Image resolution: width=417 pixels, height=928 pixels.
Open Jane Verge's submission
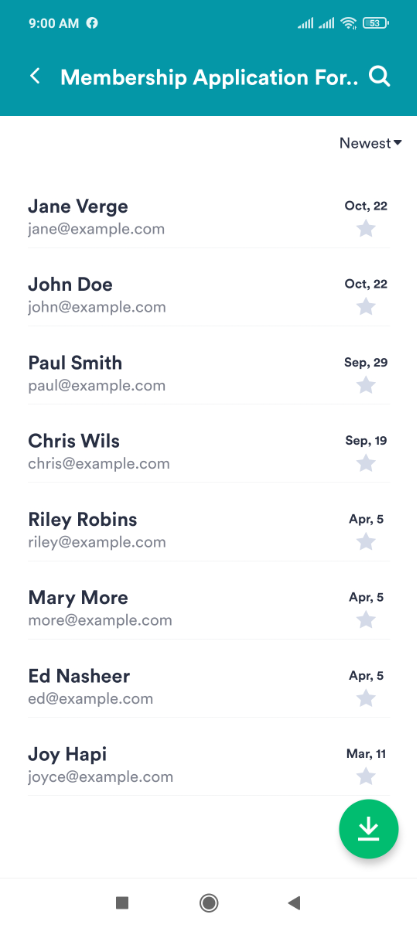click(208, 217)
